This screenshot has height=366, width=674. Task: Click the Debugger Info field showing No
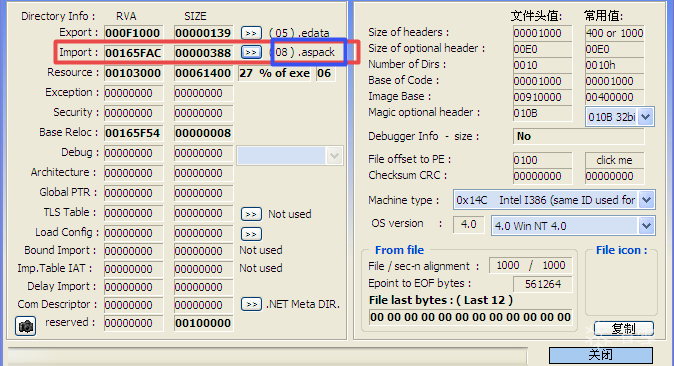tap(579, 136)
